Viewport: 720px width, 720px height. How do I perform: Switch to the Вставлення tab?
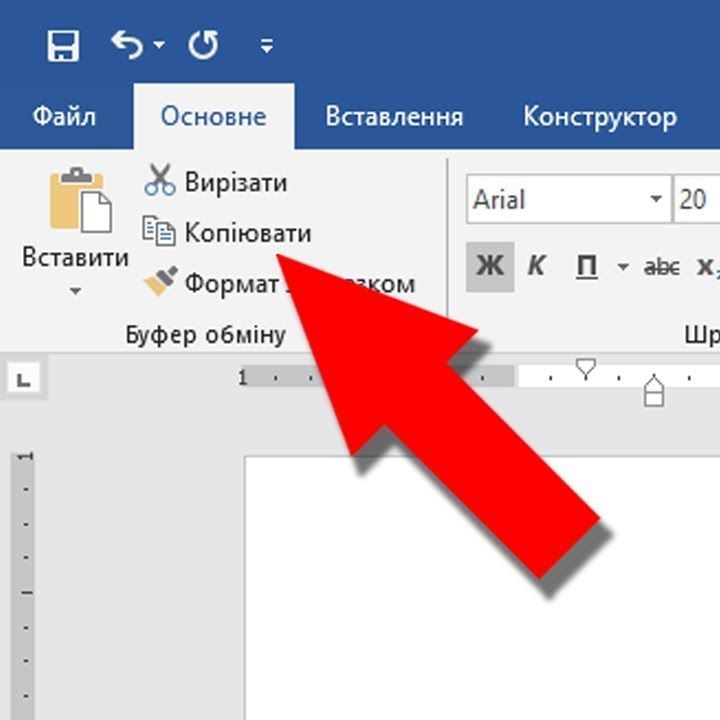pyautogui.click(x=394, y=117)
